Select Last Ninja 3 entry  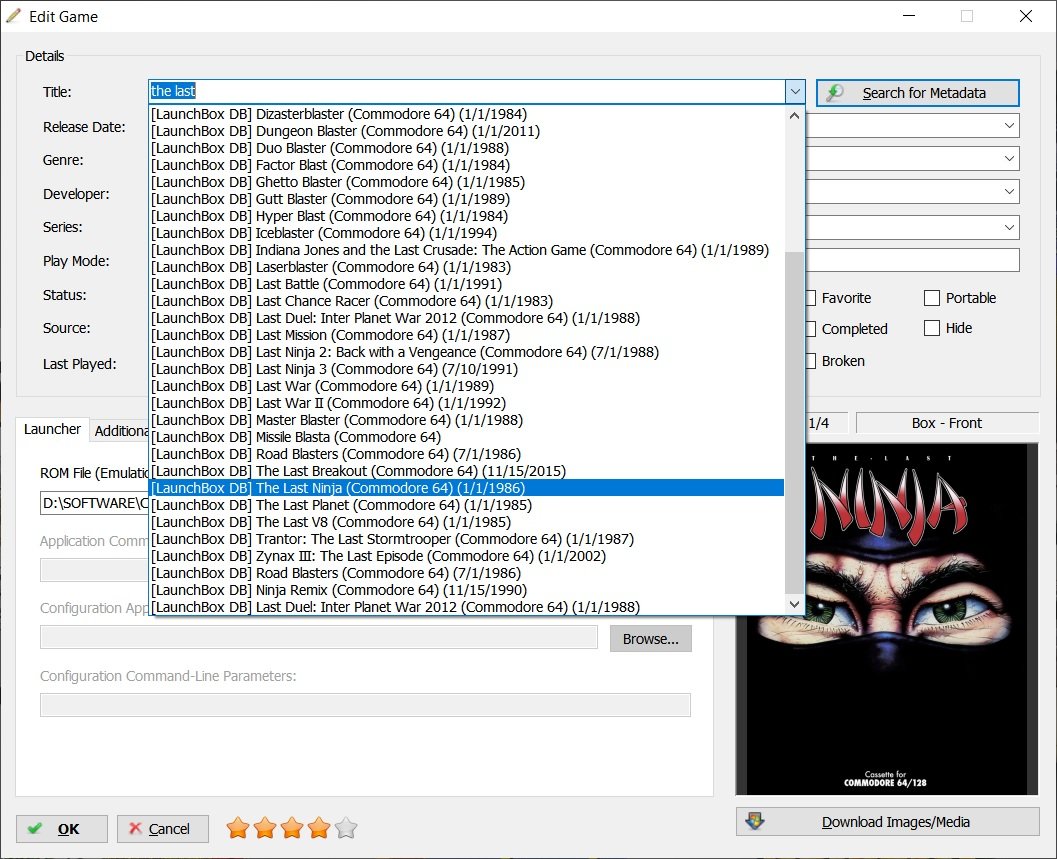click(x=466, y=369)
